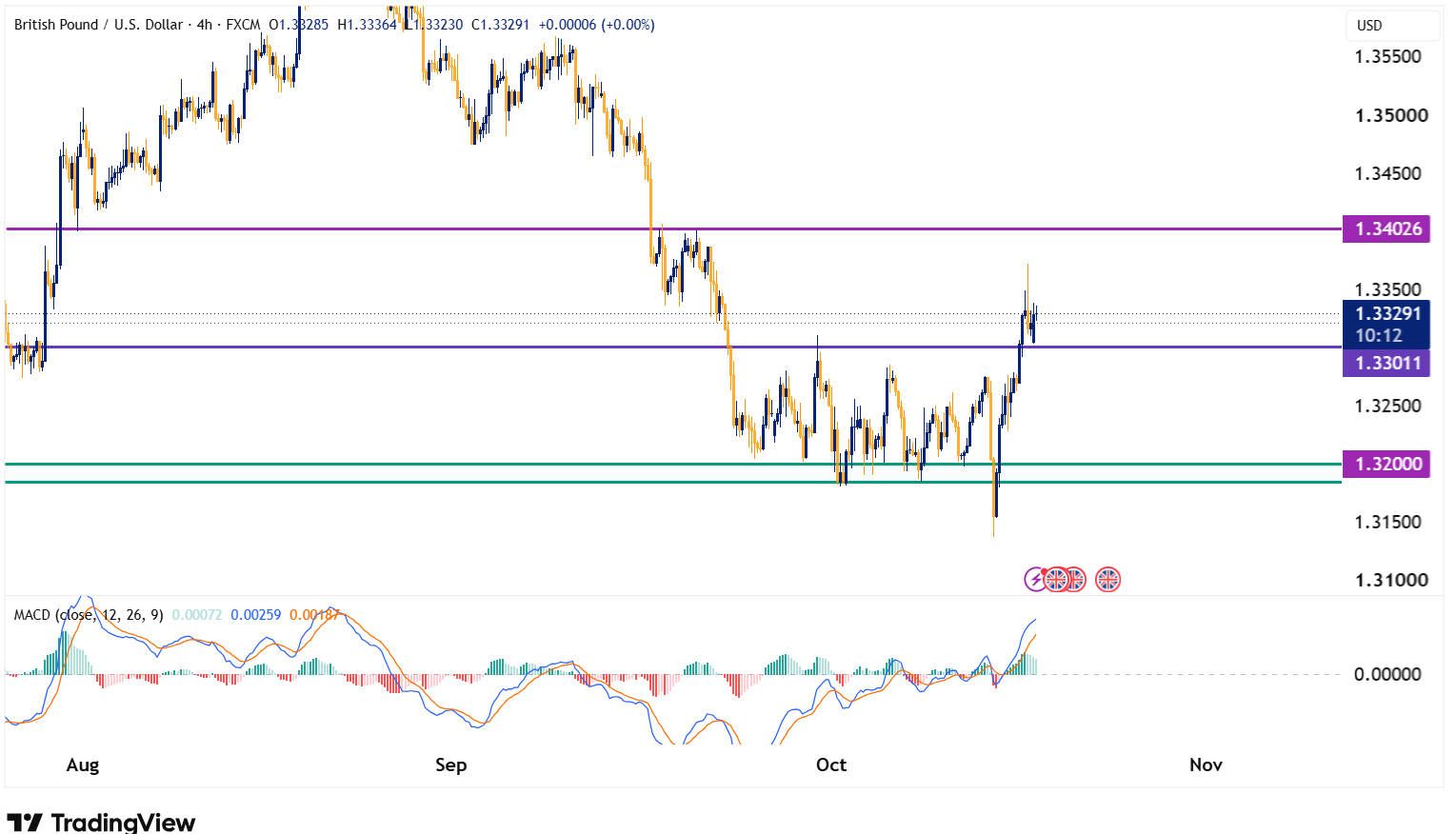The image size is (1456, 834).
Task: Open the USD currency selector
Action: [x=1392, y=26]
